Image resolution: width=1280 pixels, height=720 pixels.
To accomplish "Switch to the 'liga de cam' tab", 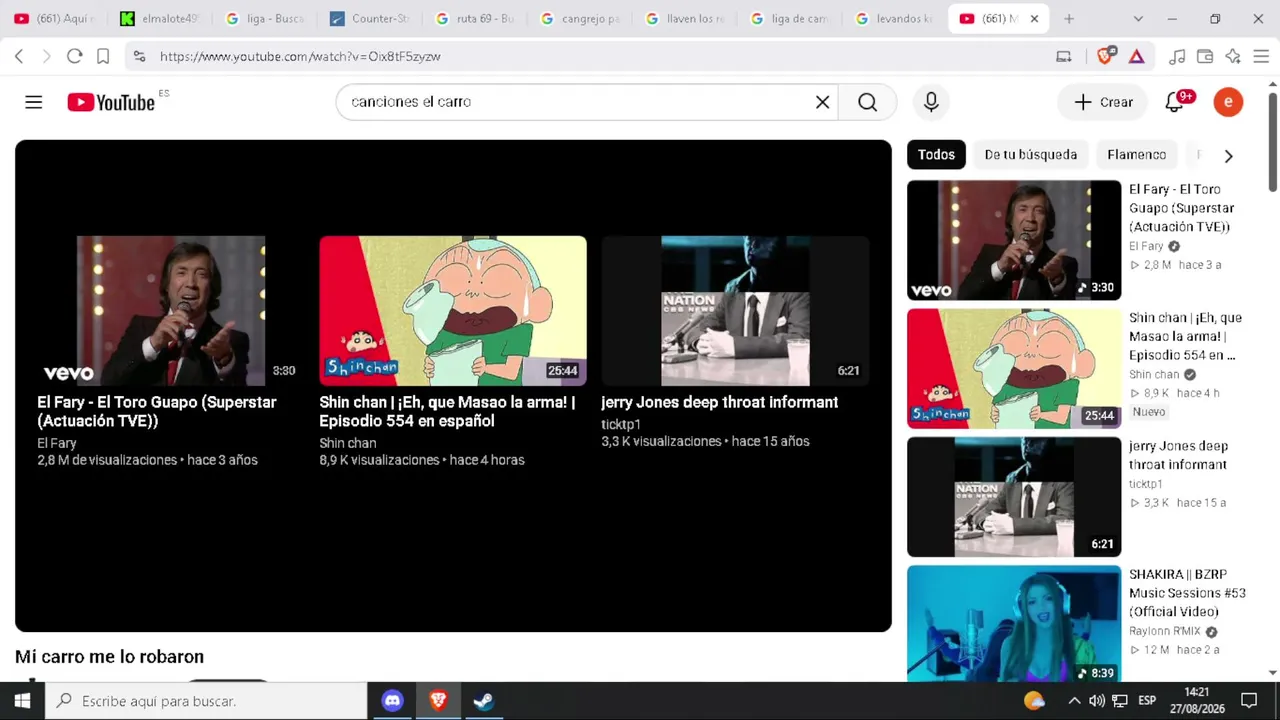I will [x=790, y=19].
